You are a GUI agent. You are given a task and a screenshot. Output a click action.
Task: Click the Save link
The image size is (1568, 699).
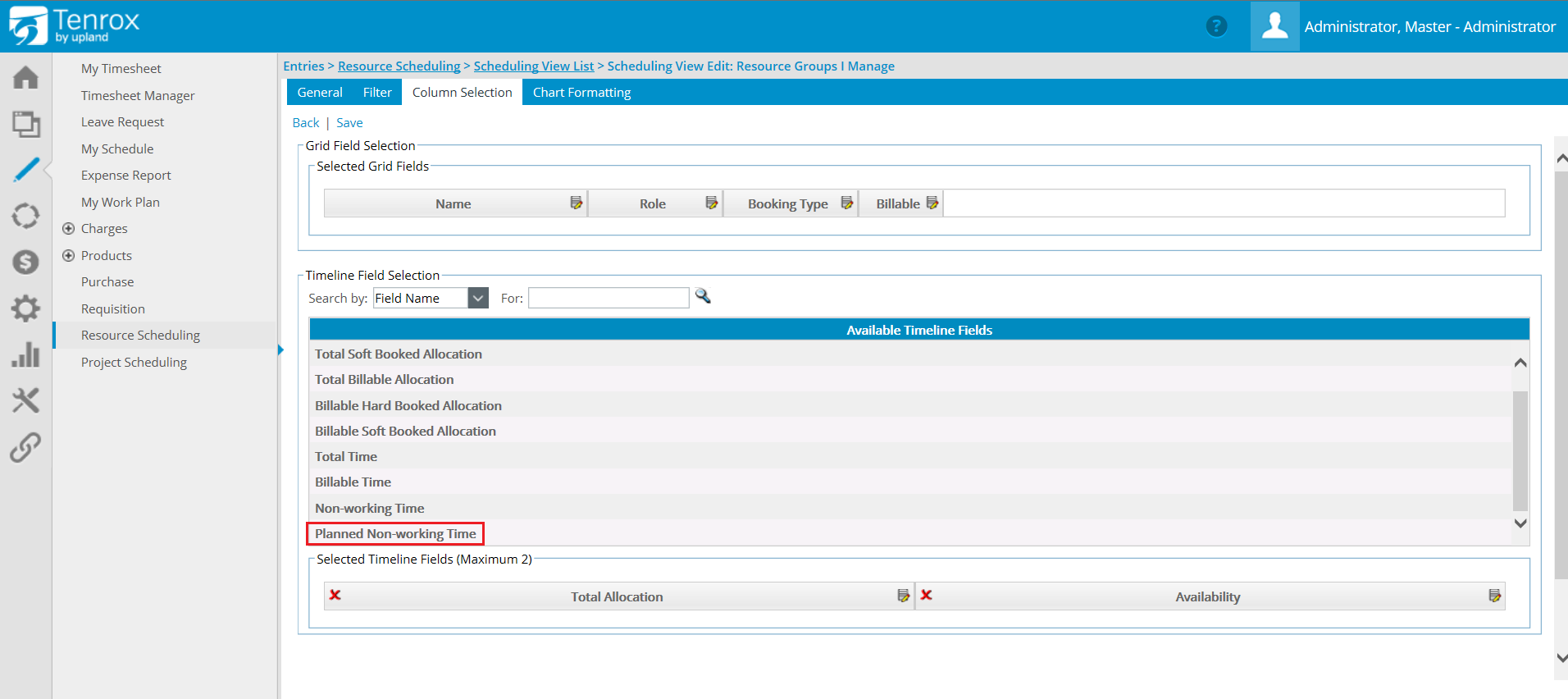click(349, 122)
